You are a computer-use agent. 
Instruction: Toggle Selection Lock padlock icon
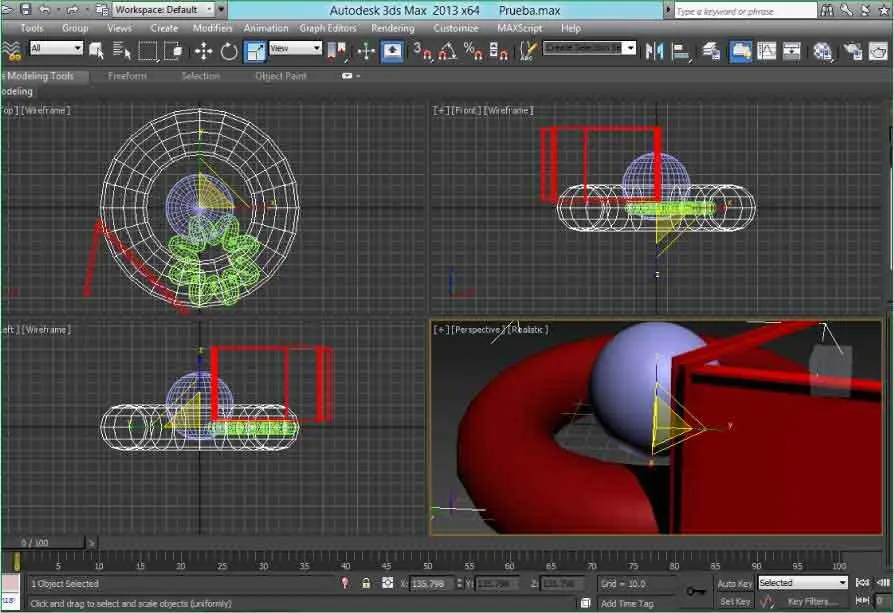click(366, 583)
